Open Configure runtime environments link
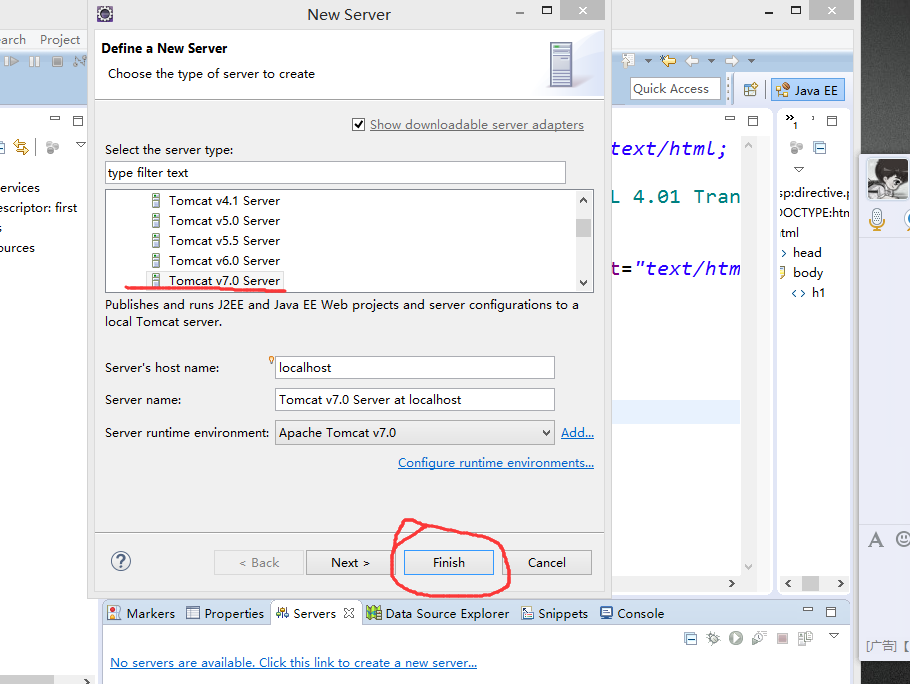This screenshot has width=910, height=684. 496,463
